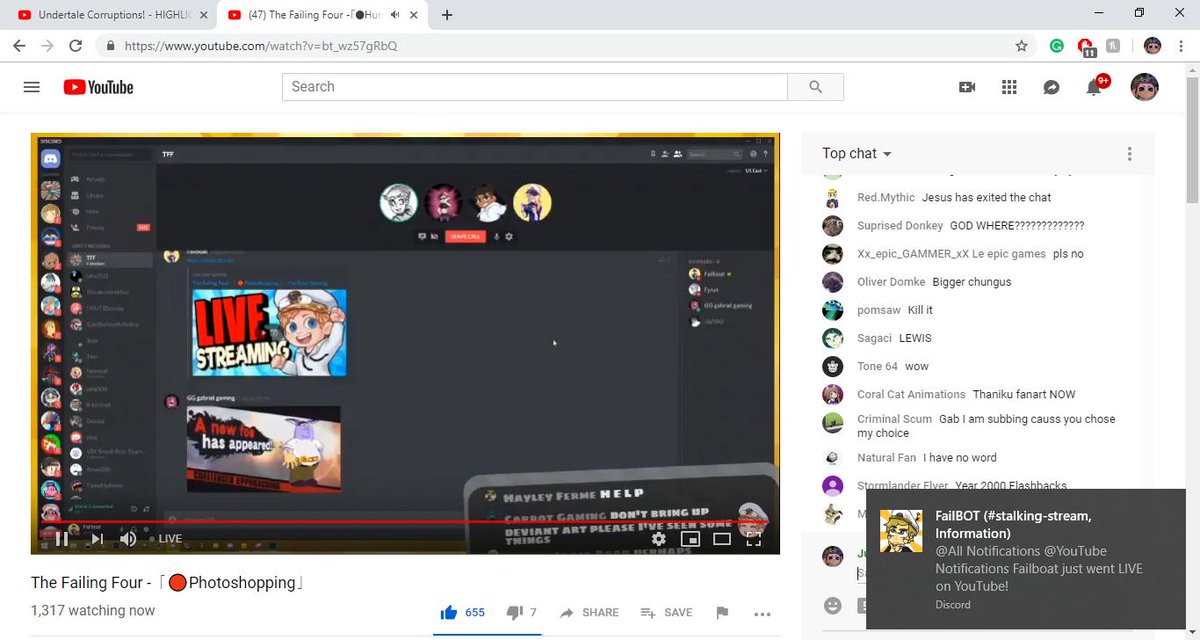Toggle full screen on the player
1200x640 pixels.
point(754,539)
